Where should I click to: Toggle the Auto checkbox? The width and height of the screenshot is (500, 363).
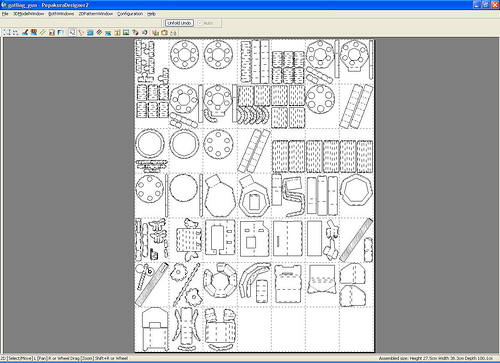[x=200, y=23]
